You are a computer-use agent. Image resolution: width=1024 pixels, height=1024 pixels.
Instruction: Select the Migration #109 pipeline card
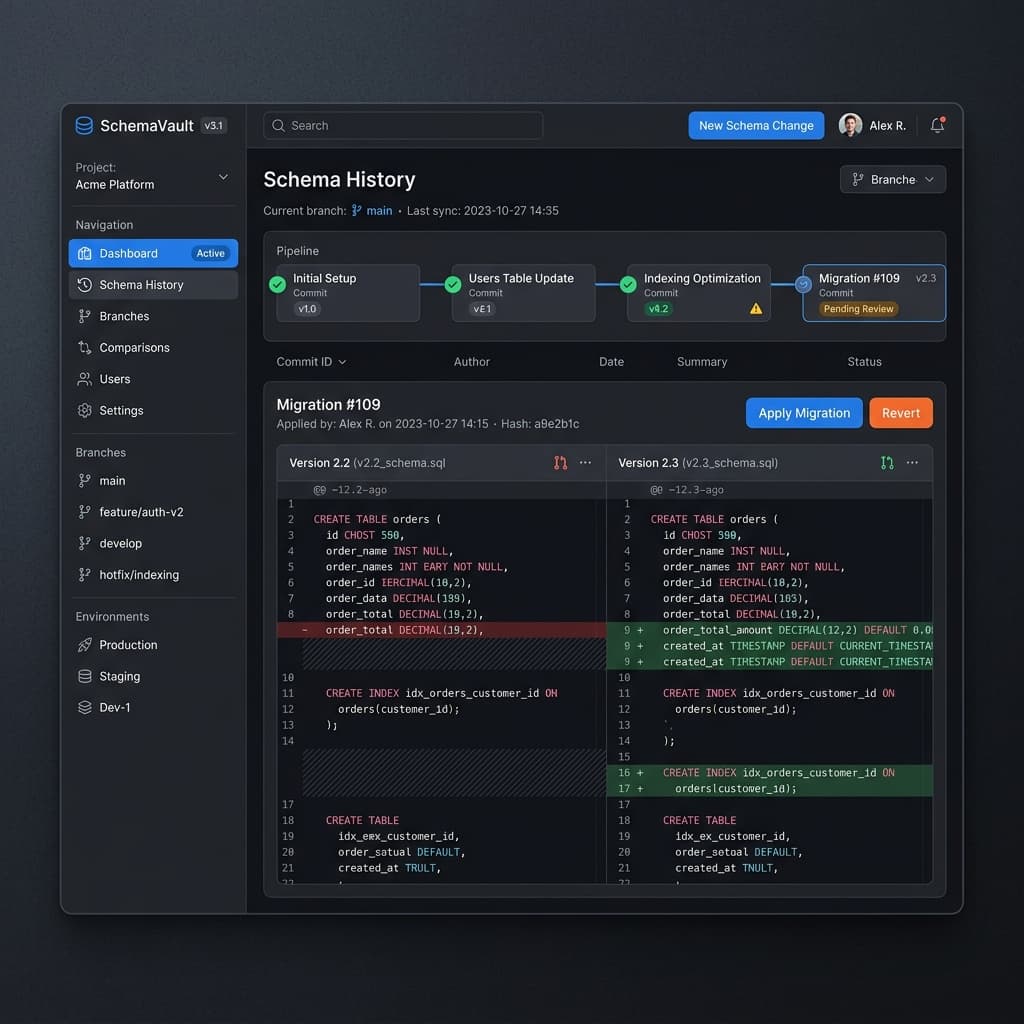pyautogui.click(x=874, y=293)
